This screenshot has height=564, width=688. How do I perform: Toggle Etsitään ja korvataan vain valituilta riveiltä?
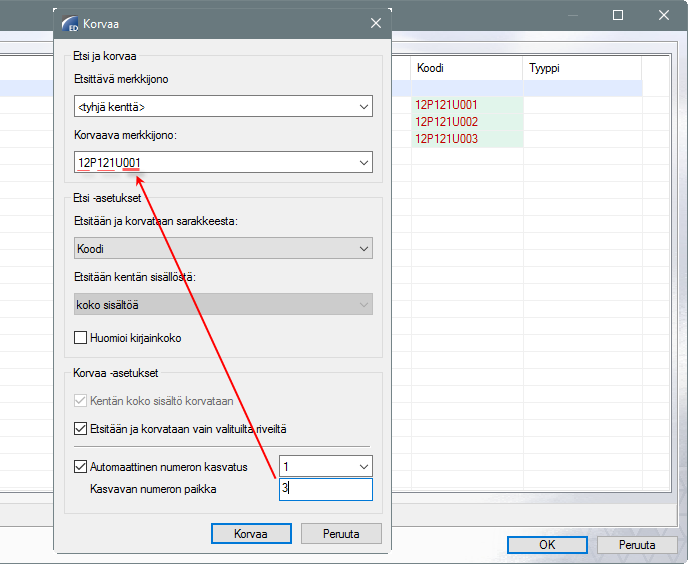click(82, 429)
